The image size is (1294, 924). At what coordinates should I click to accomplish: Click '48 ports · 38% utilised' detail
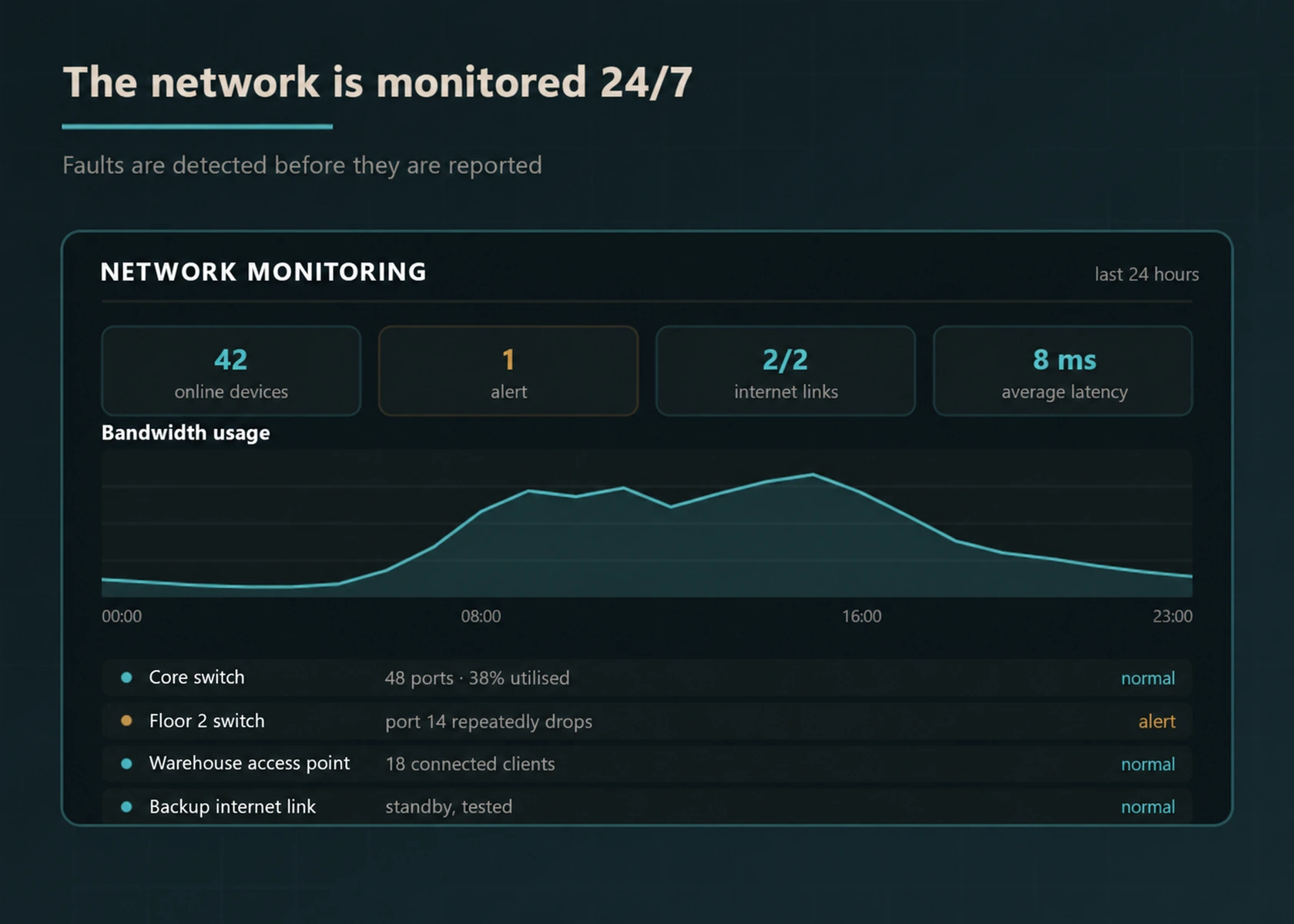point(477,678)
